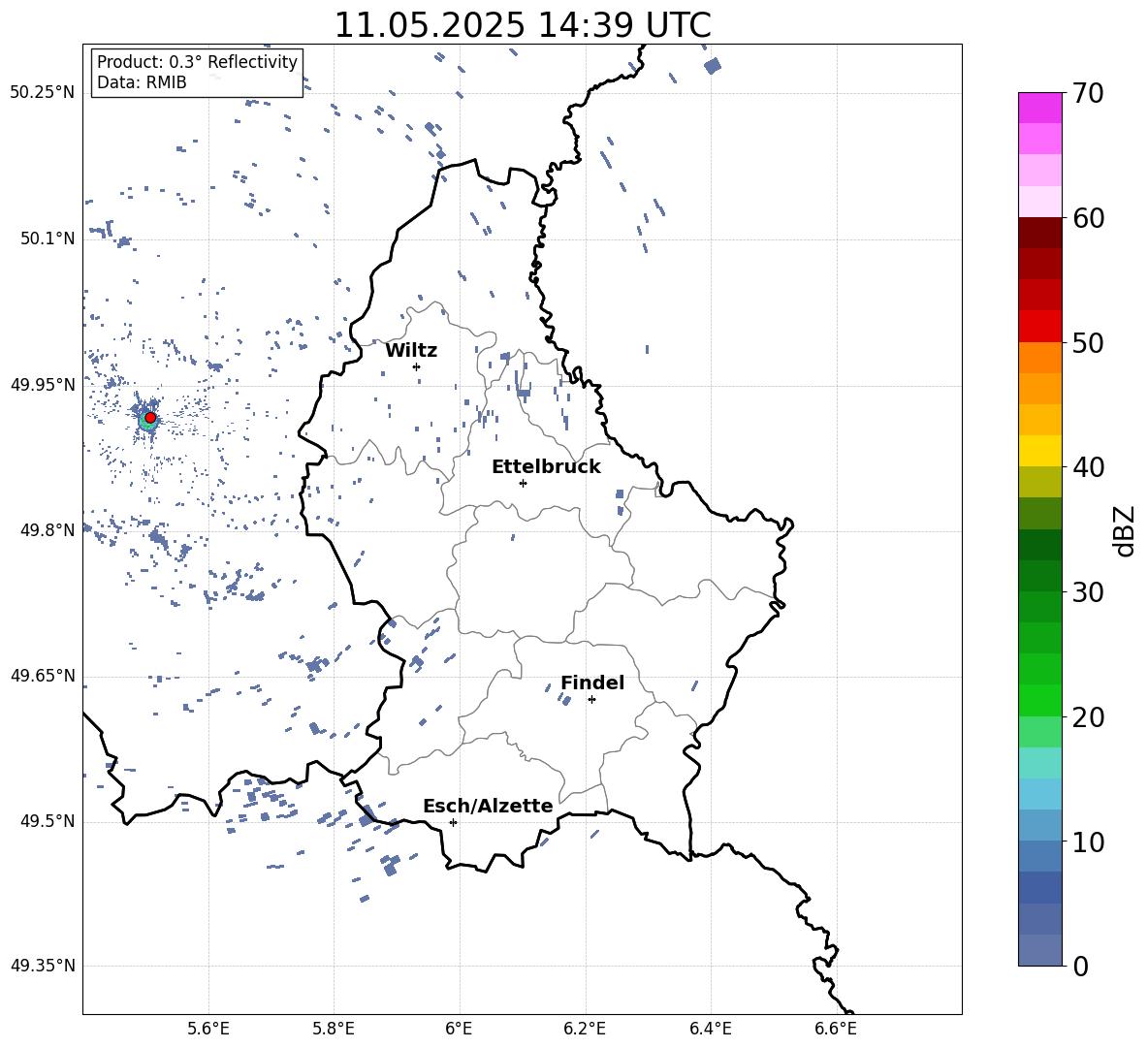1148x1048 pixels.
Task: Click the 49.95°N latitude label
Action: pos(43,384)
